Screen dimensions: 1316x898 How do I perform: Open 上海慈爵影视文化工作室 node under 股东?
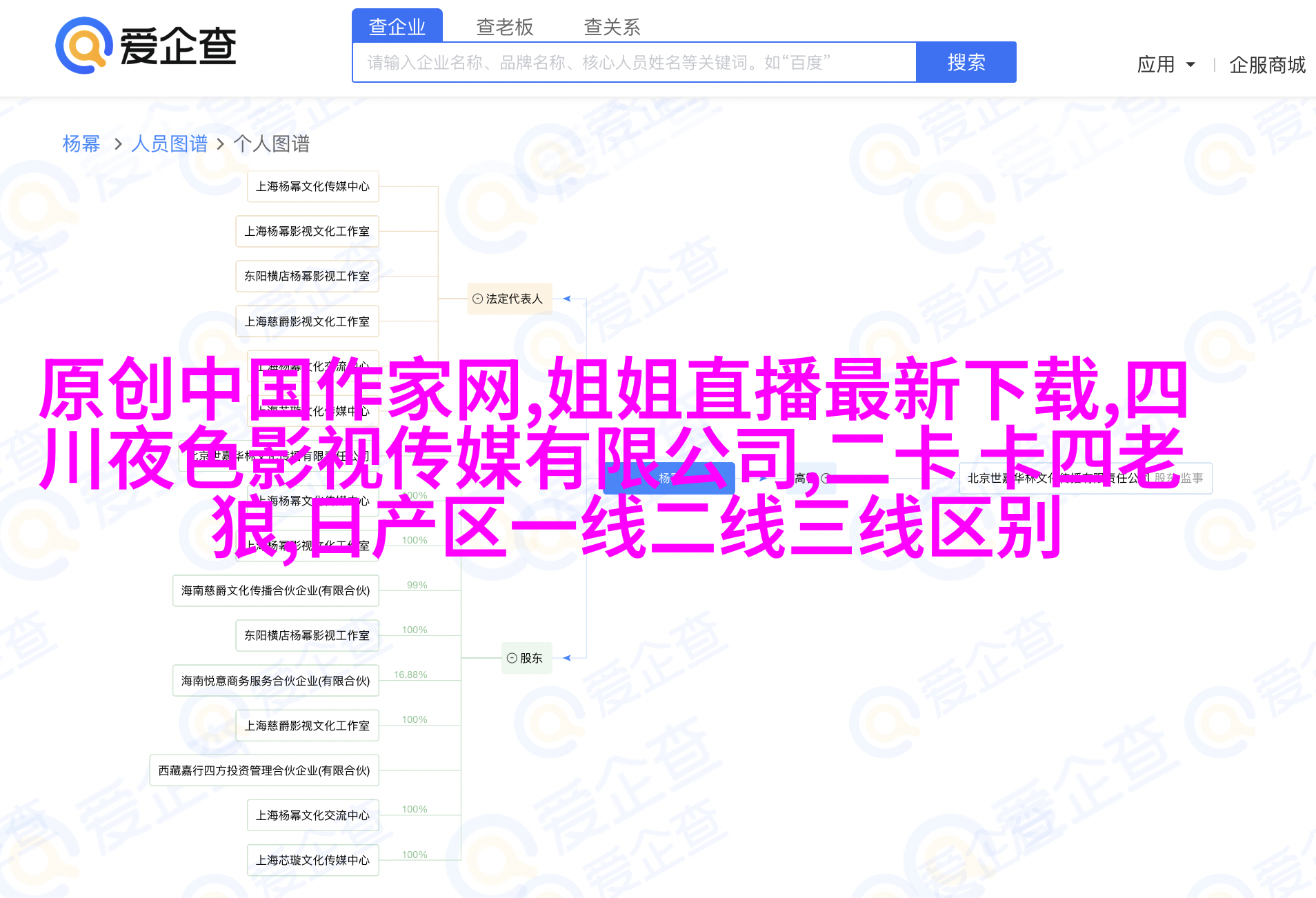point(307,726)
